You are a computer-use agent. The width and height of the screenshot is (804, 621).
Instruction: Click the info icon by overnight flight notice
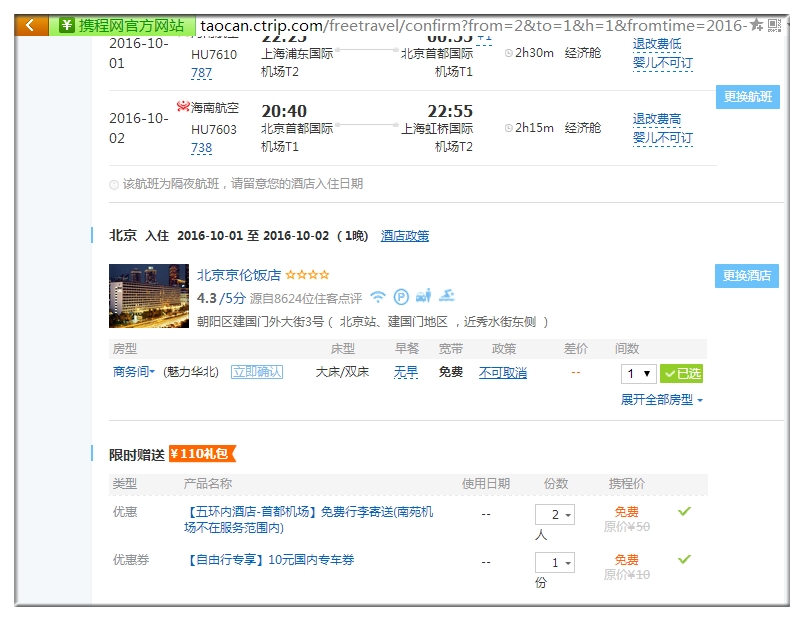[x=114, y=185]
